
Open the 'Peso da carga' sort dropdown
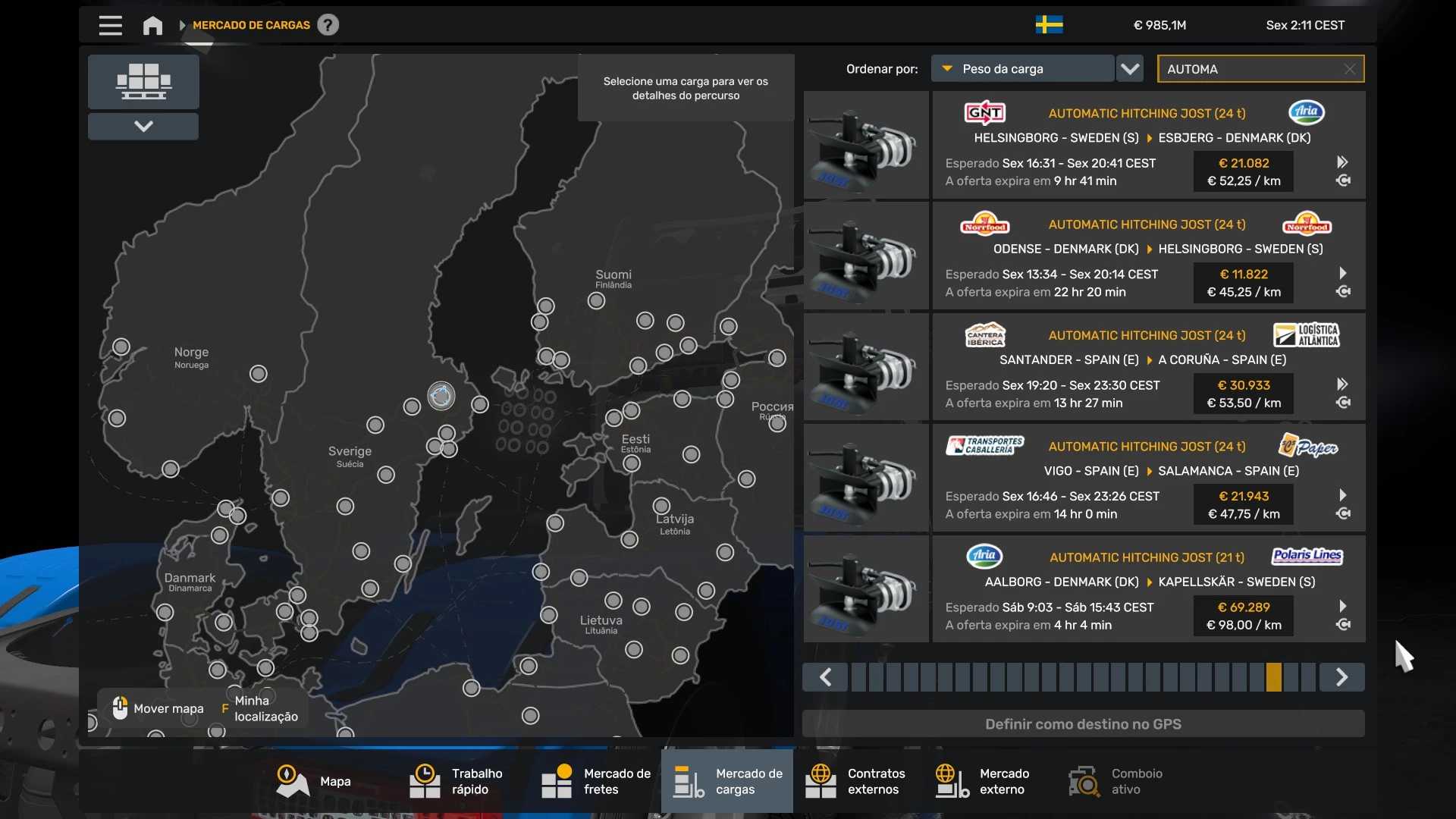pyautogui.click(x=1022, y=68)
